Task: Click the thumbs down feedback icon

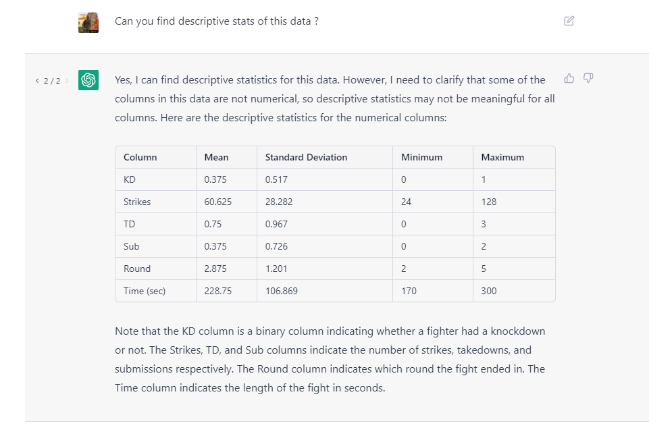Action: point(588,78)
